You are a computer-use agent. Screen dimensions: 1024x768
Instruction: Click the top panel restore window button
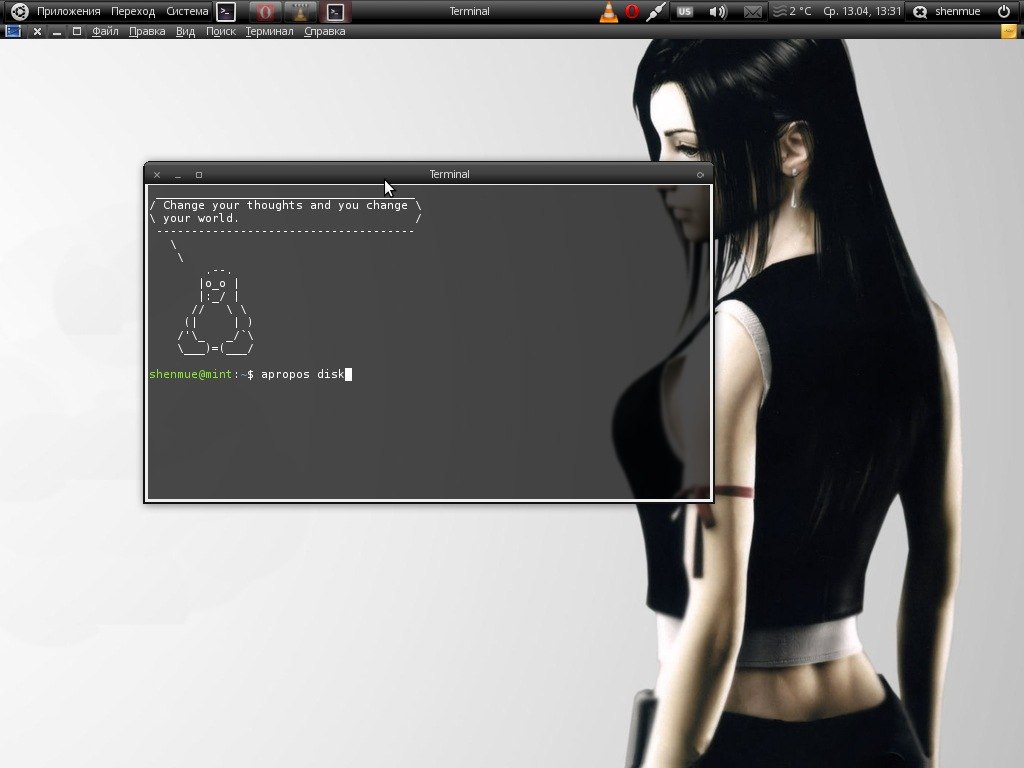pyautogui.click(x=77, y=31)
